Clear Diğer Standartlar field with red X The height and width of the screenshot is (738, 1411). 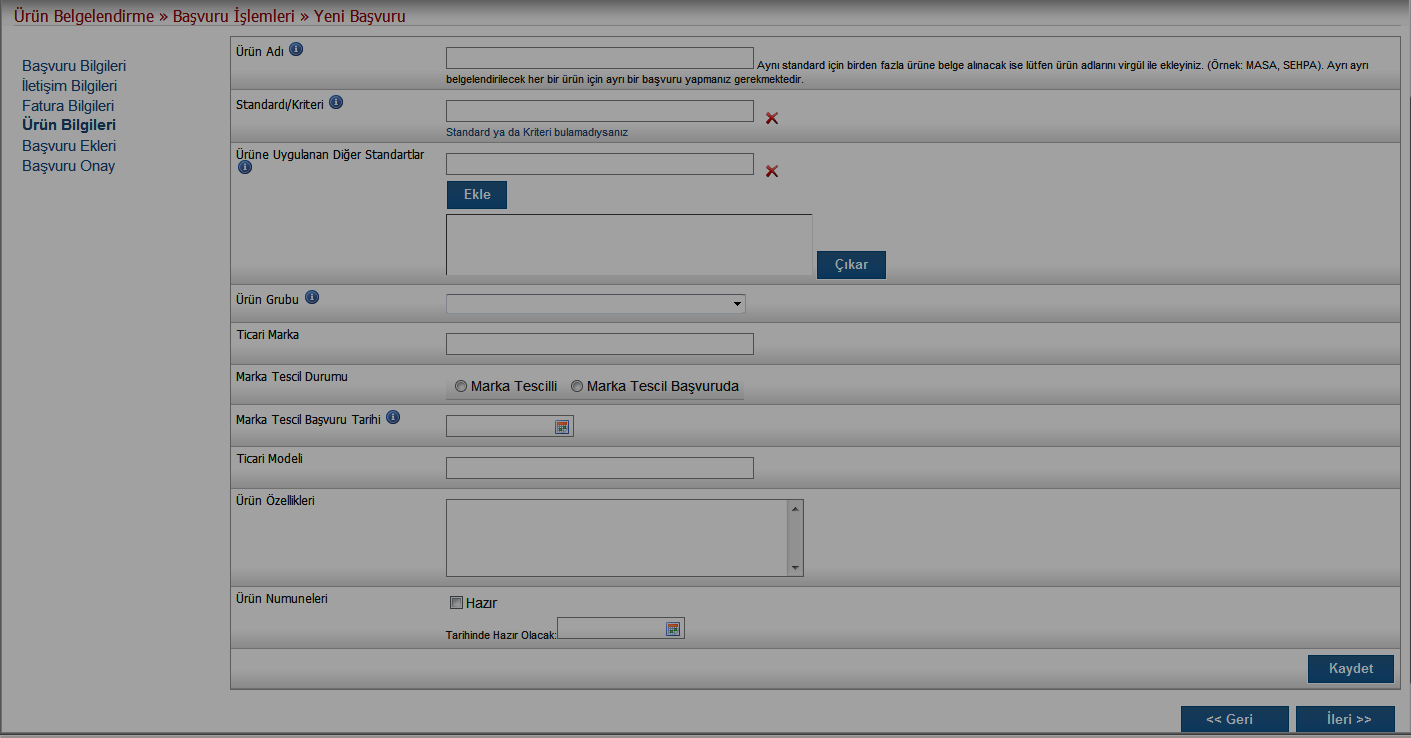772,171
